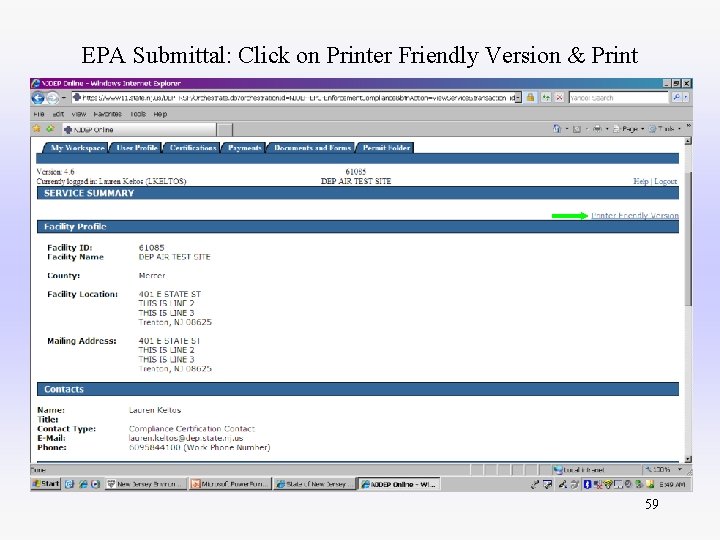Viewport: 720px width, 540px height.
Task: Open the search options dropdown arrow
Action: (x=686, y=97)
